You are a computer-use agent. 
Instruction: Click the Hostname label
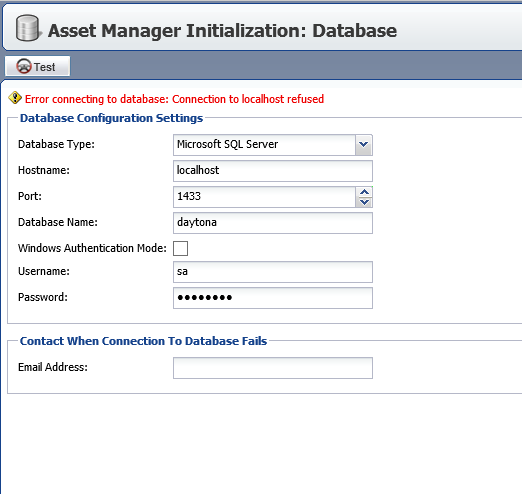[x=44, y=170]
